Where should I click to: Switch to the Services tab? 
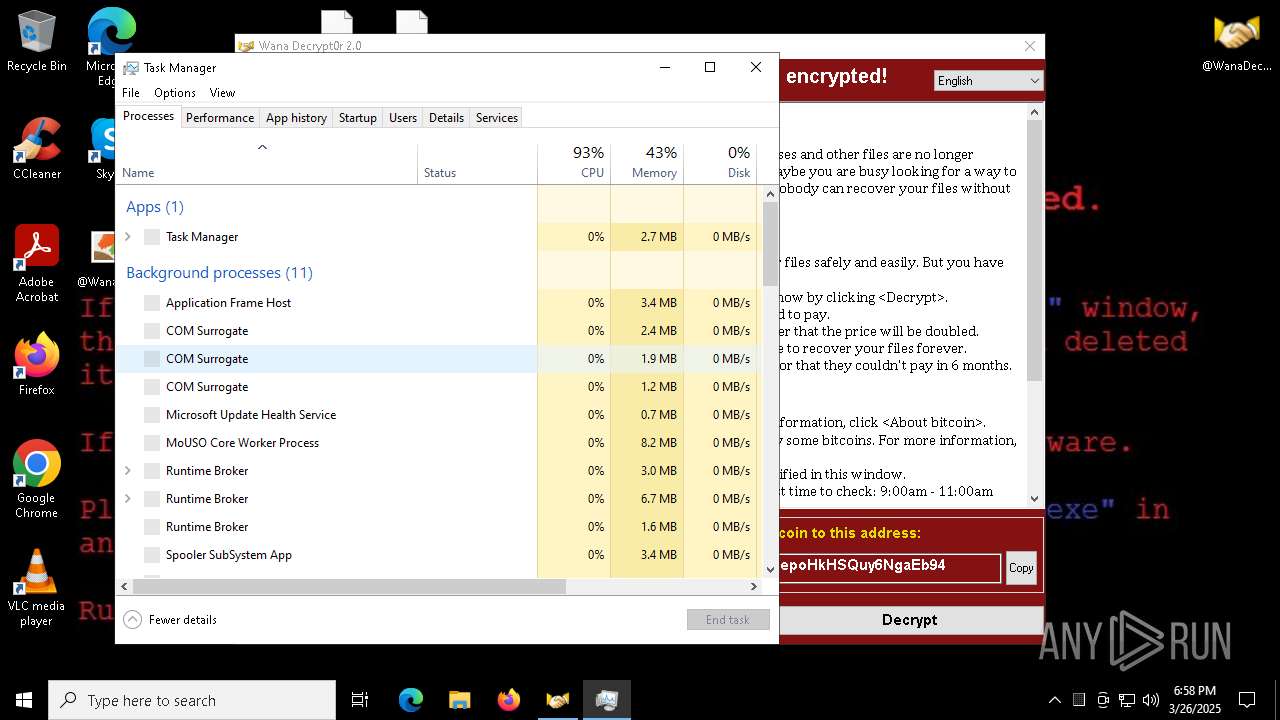pyautogui.click(x=497, y=118)
